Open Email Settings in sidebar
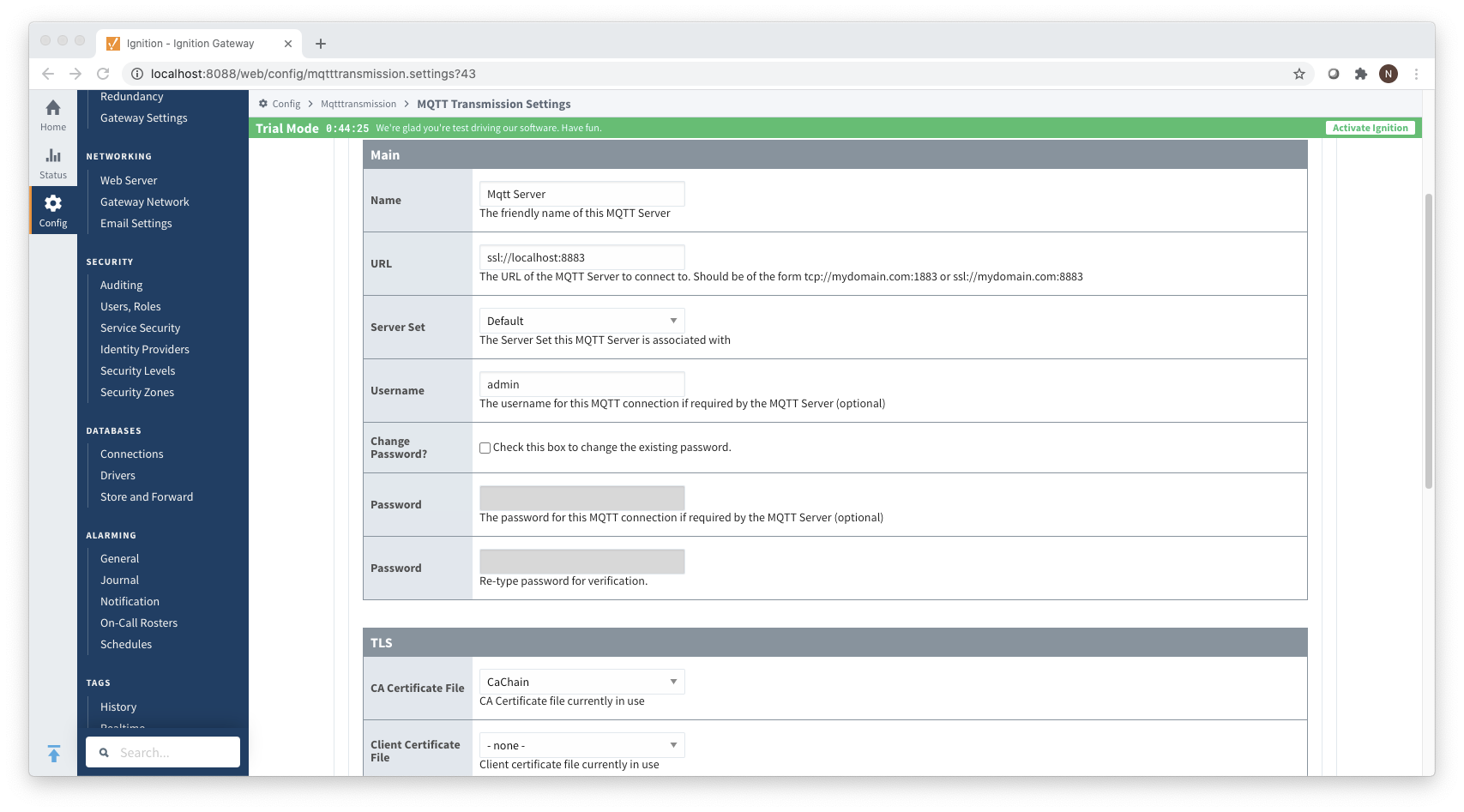 click(x=136, y=224)
